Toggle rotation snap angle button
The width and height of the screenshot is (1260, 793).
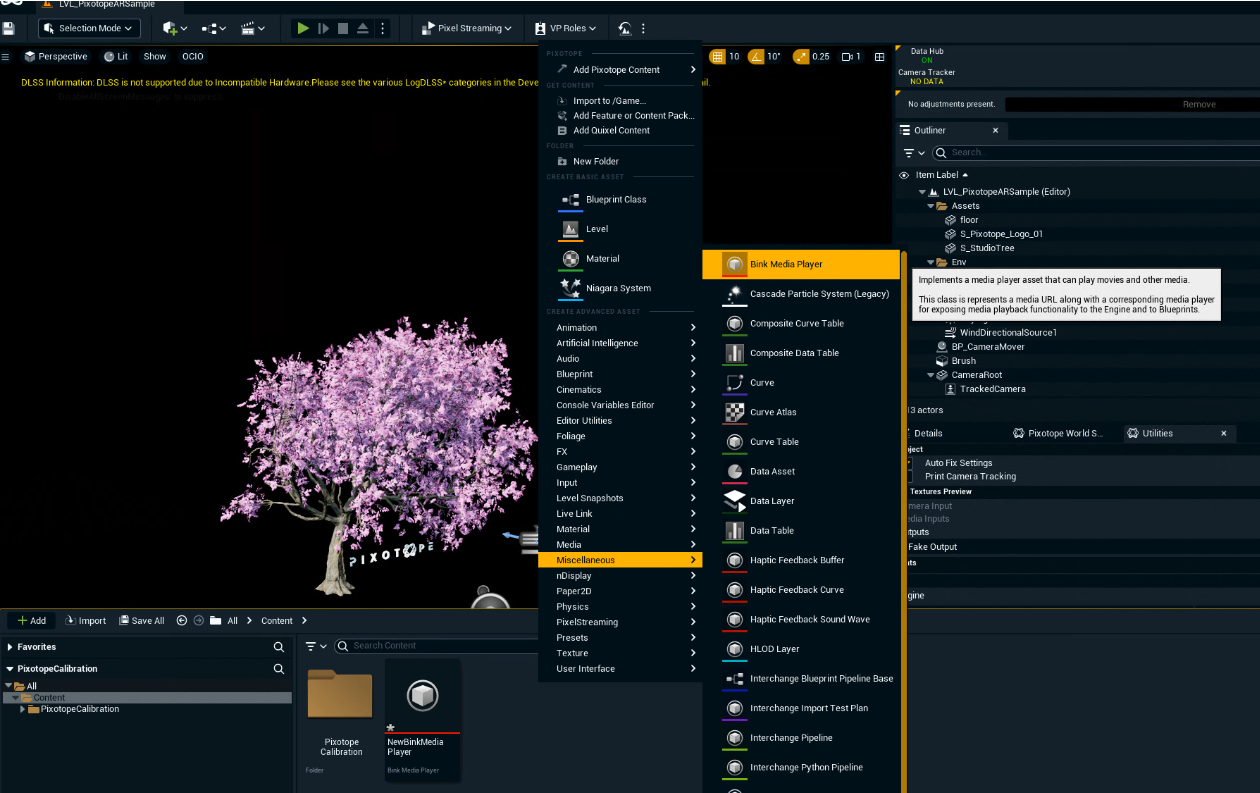pyautogui.click(x=757, y=57)
